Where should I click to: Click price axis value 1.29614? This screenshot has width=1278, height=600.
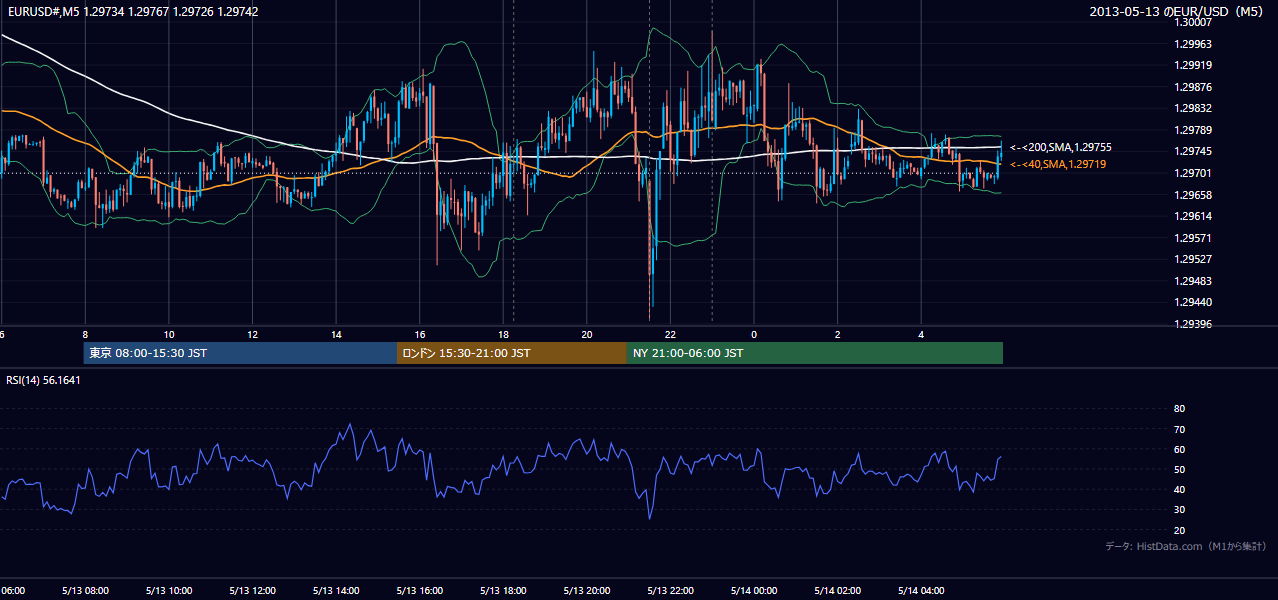pyautogui.click(x=1192, y=216)
